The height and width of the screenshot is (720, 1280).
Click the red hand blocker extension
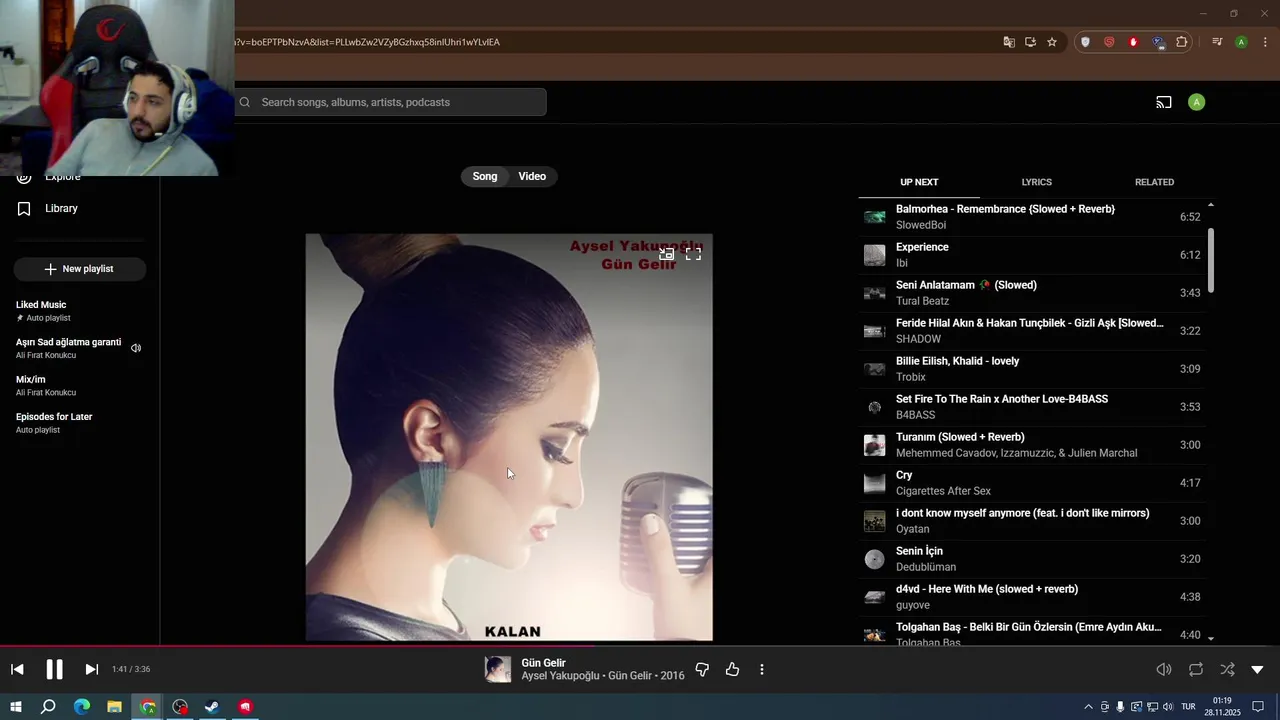point(1133,42)
